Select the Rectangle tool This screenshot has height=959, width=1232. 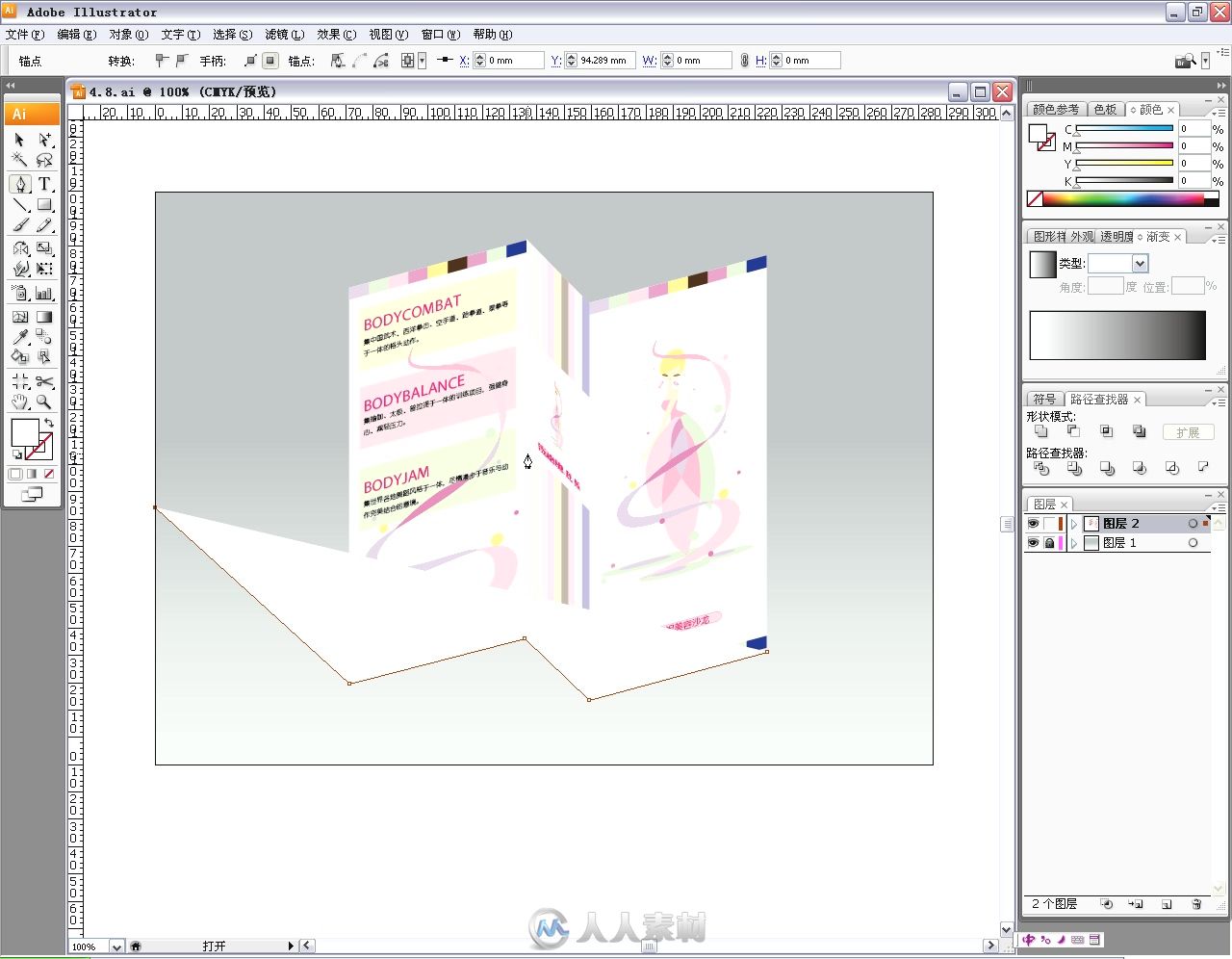point(44,204)
